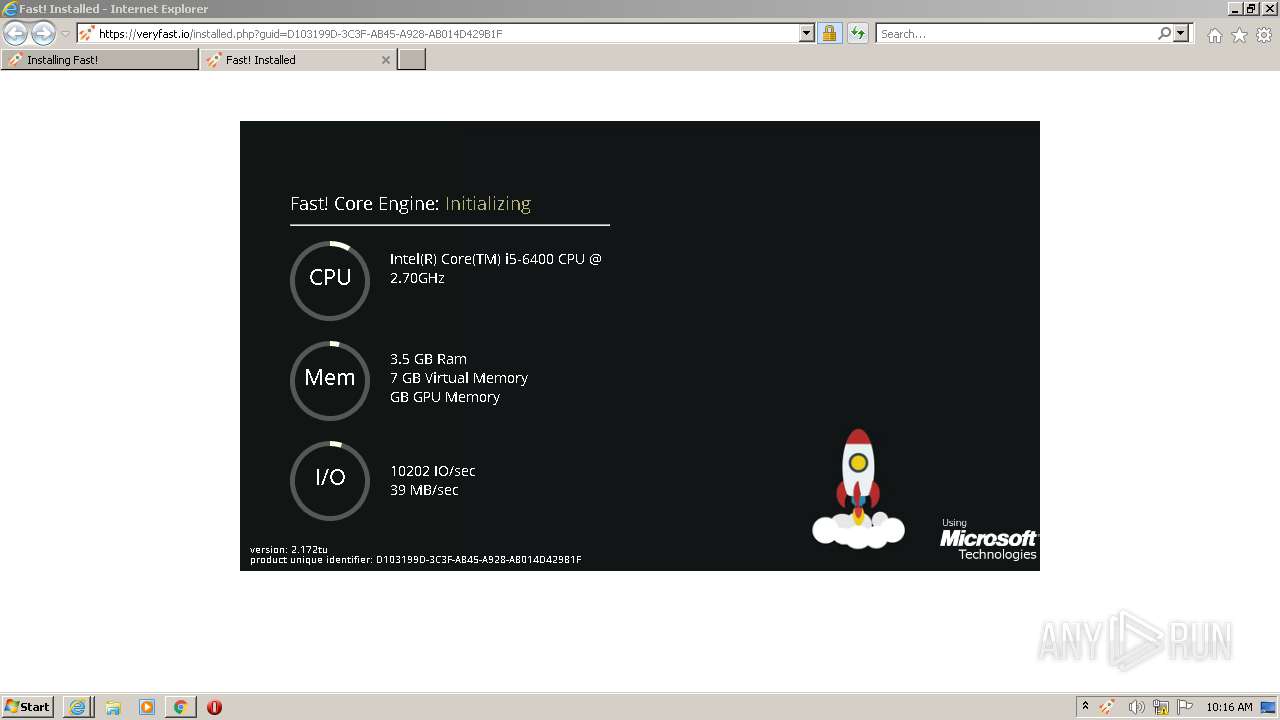This screenshot has height=720, width=1280.
Task: Go back with the IE Back arrow
Action: tap(15, 33)
